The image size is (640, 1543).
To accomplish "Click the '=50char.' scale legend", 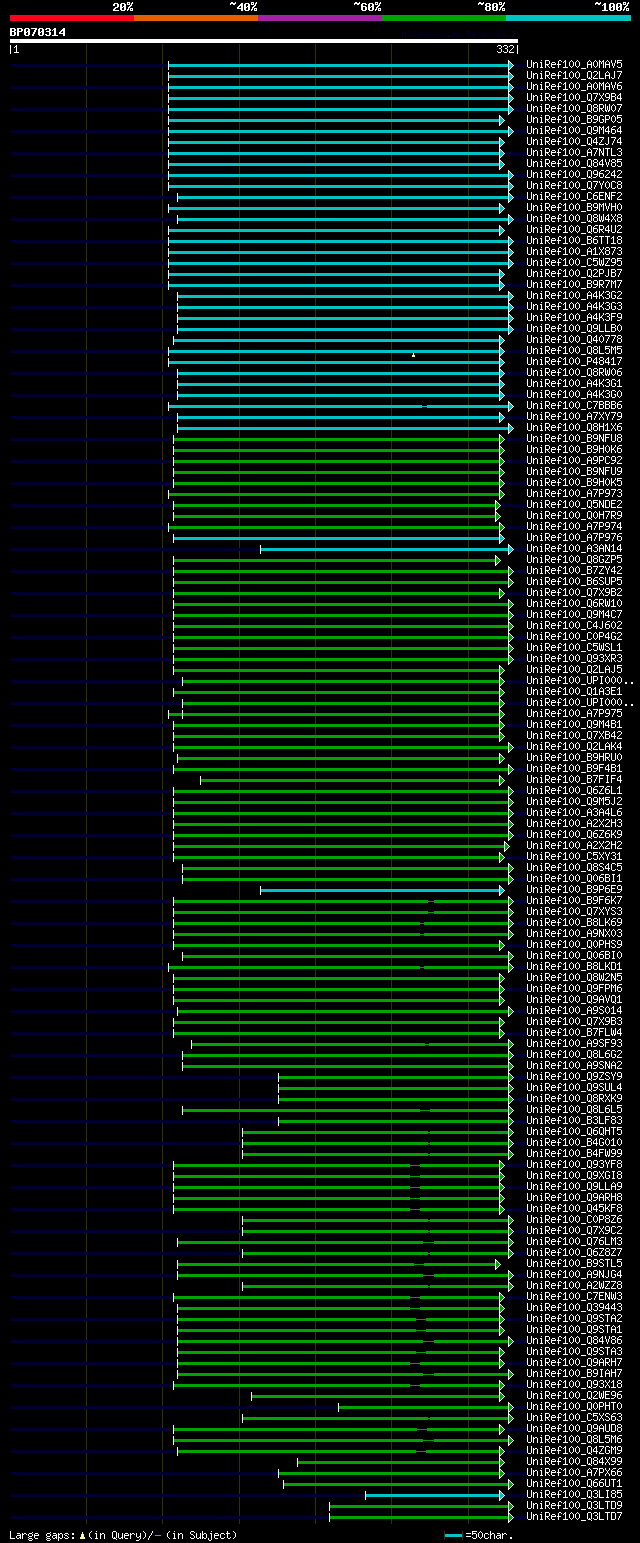I will coord(479,1534).
